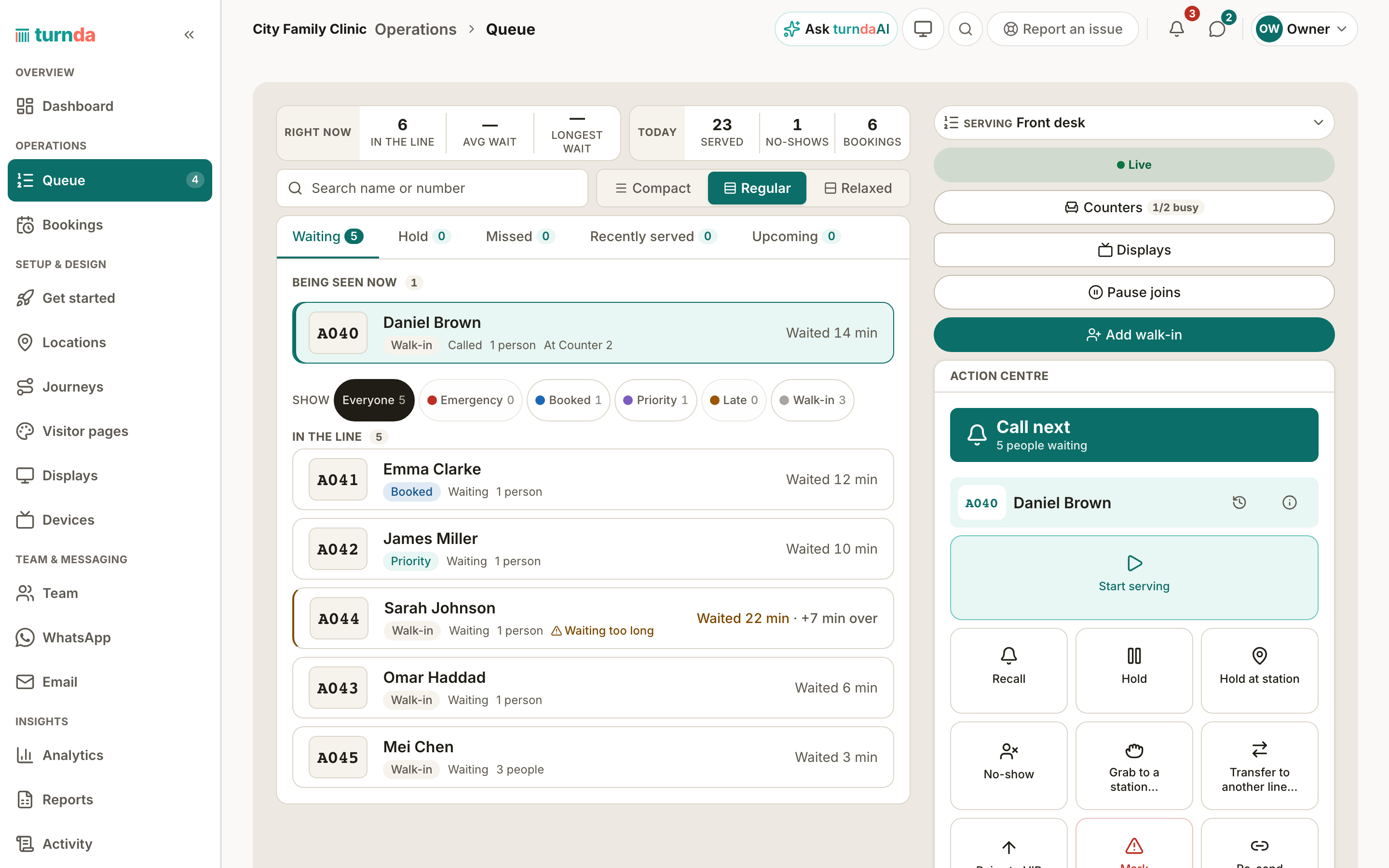Select the Regular view density
Screen dimensions: 1389x868
(x=757, y=188)
